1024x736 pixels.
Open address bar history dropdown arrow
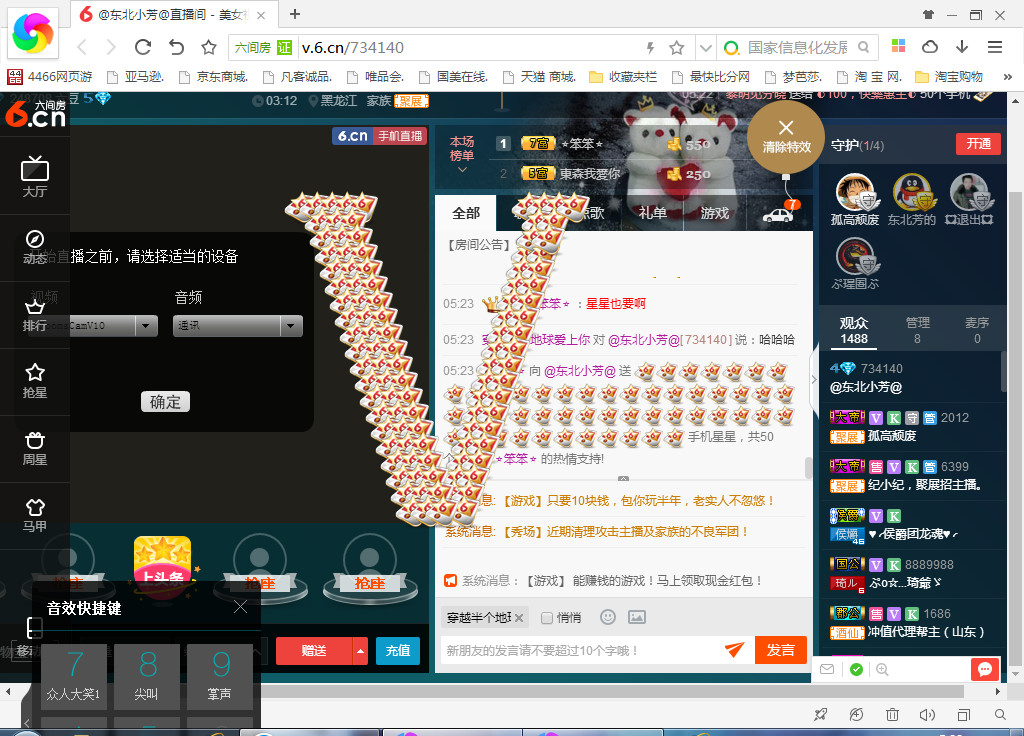click(705, 48)
